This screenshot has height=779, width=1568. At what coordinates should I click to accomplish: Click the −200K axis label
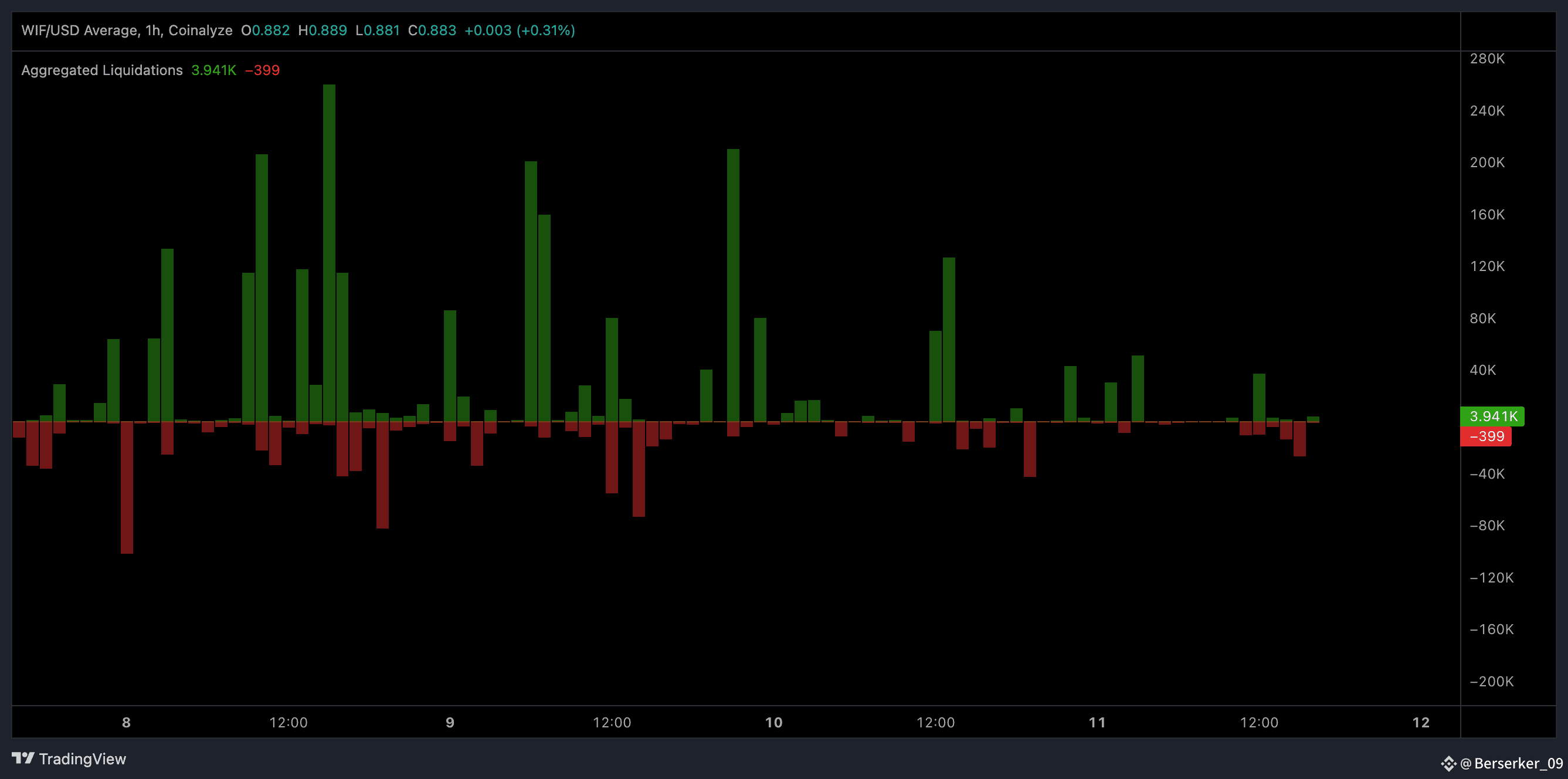(1491, 682)
